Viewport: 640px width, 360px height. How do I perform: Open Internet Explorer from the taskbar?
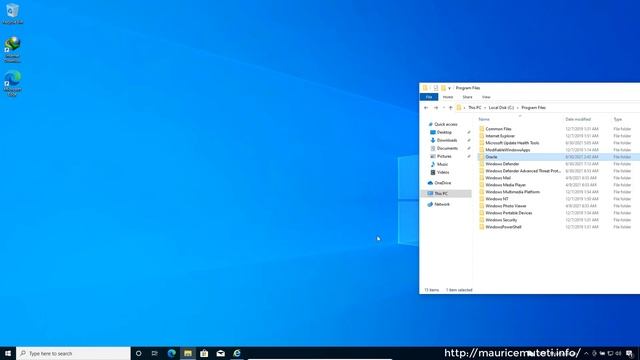click(x=237, y=353)
